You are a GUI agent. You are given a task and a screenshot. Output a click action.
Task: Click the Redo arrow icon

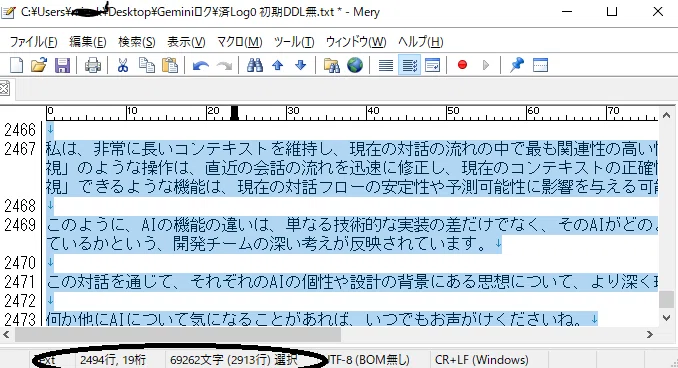pos(224,66)
